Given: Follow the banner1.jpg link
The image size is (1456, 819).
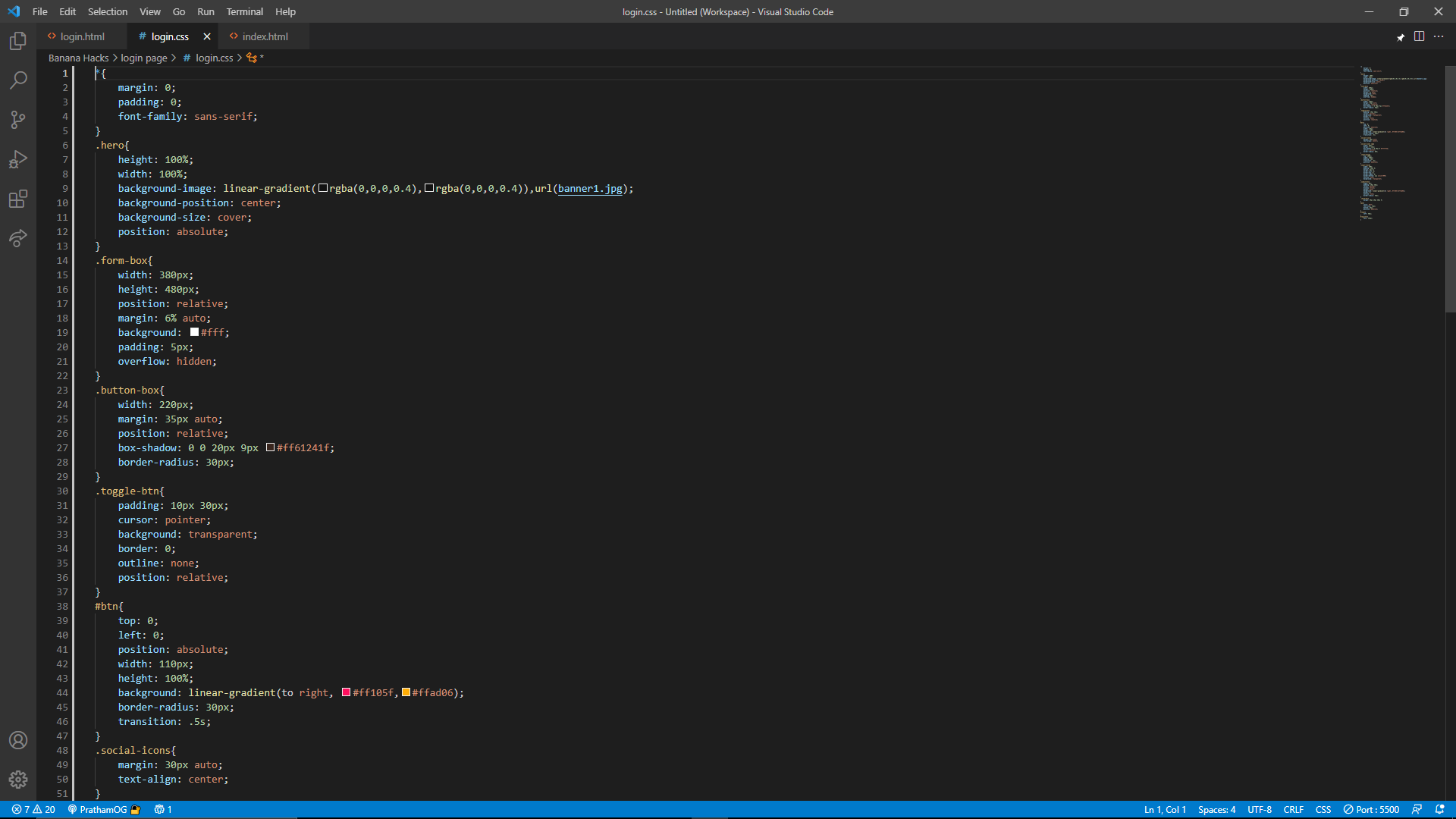Looking at the screenshot, I should coord(590,189).
